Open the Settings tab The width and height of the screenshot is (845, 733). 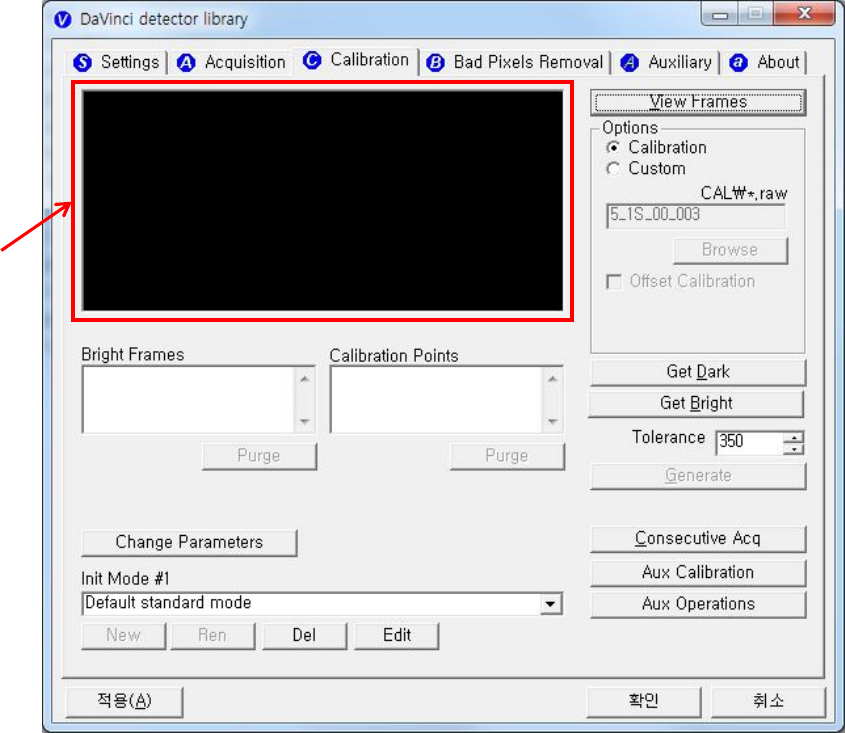pos(117,63)
